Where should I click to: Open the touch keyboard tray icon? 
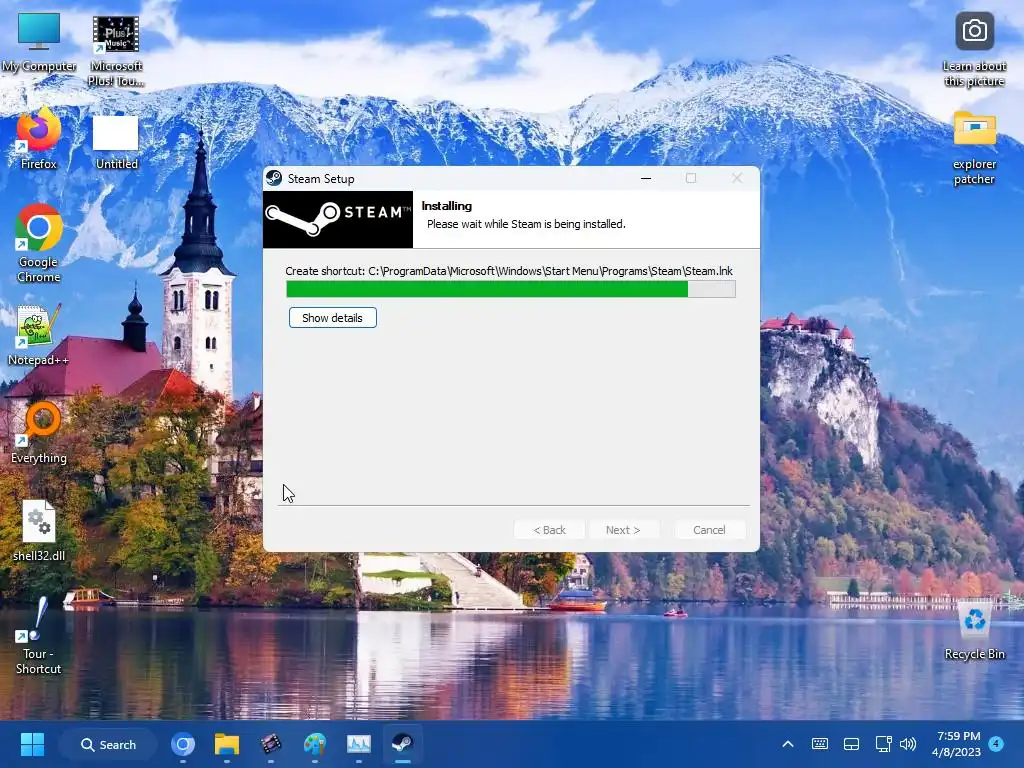tap(820, 744)
